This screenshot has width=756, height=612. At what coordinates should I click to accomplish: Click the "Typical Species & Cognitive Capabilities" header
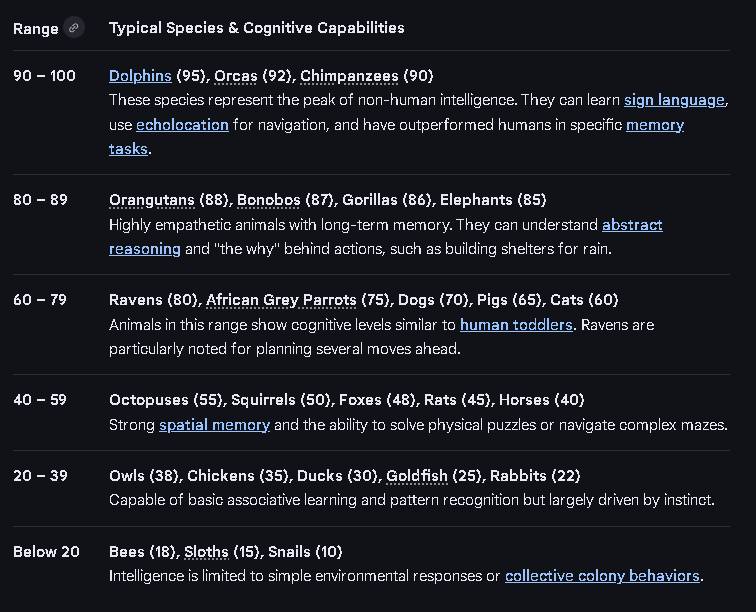pyautogui.click(x=256, y=28)
